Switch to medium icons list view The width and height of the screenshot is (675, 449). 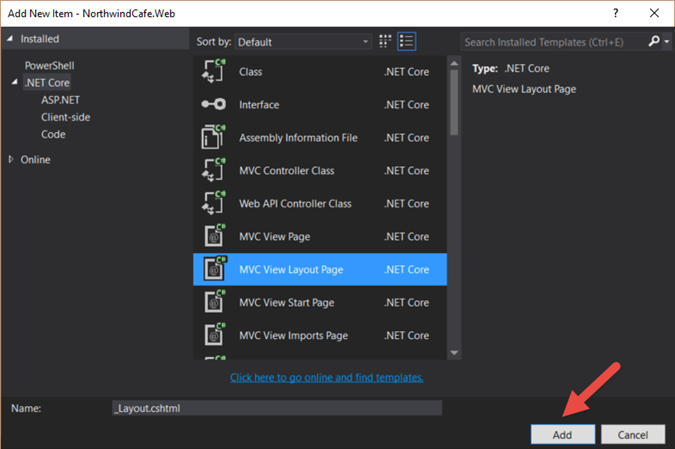407,42
